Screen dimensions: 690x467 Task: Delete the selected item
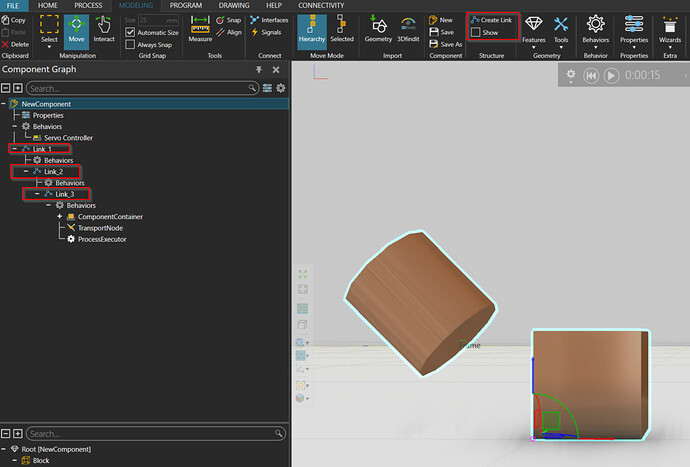tap(15, 44)
